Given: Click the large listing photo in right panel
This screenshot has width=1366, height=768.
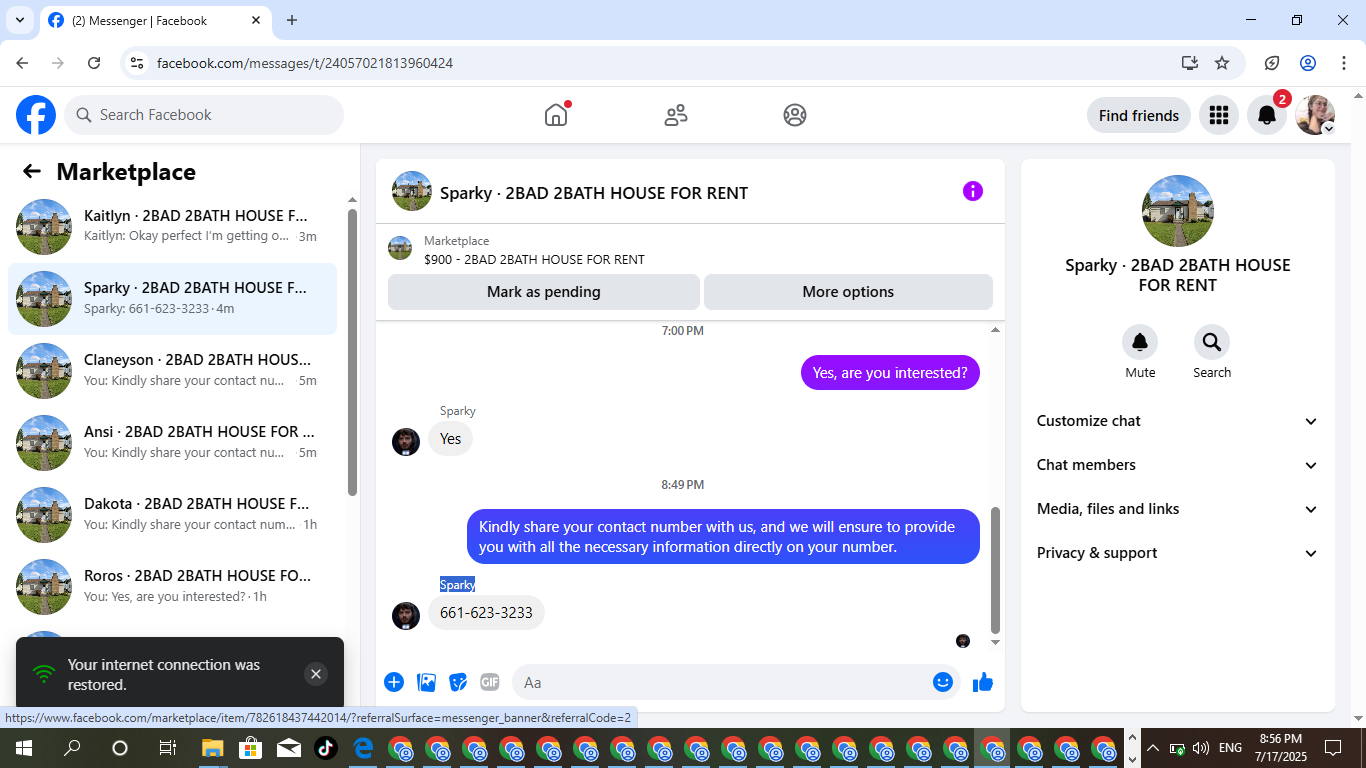Looking at the screenshot, I should [1178, 211].
